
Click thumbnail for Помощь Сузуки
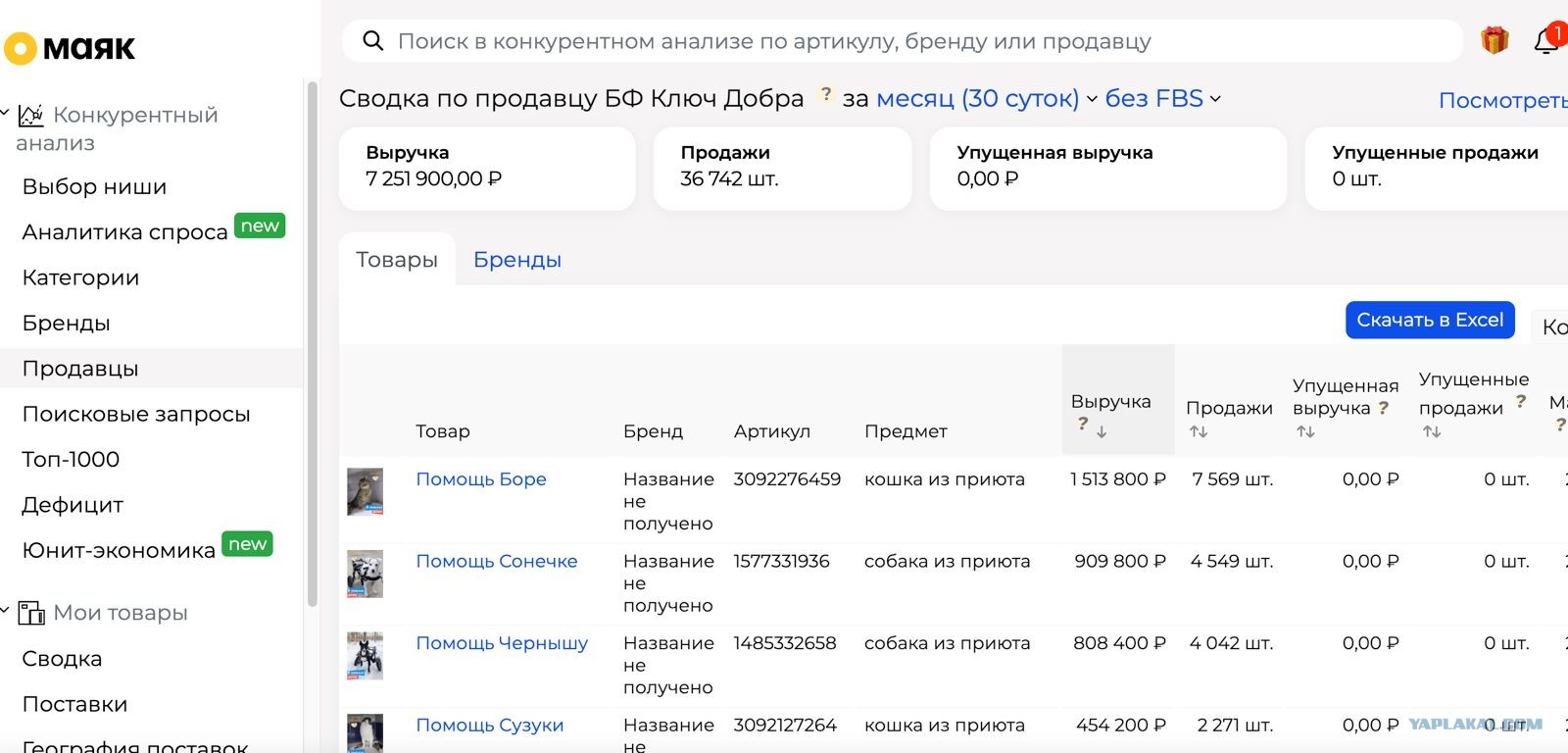click(x=365, y=733)
